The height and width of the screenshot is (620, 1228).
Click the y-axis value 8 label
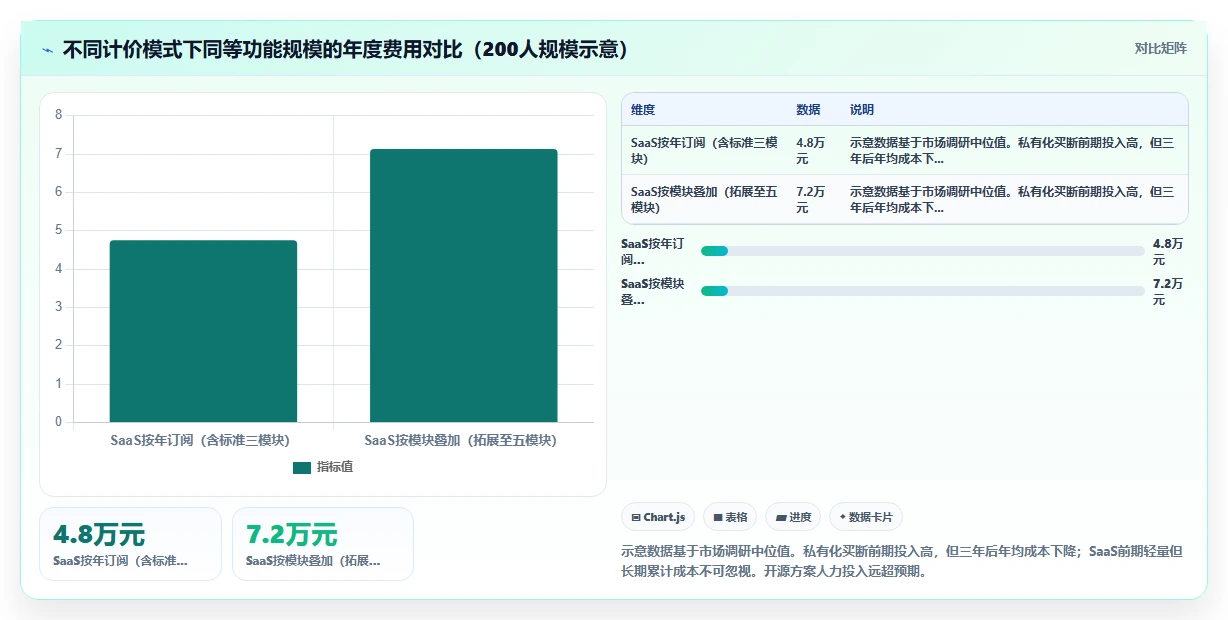pos(58,115)
